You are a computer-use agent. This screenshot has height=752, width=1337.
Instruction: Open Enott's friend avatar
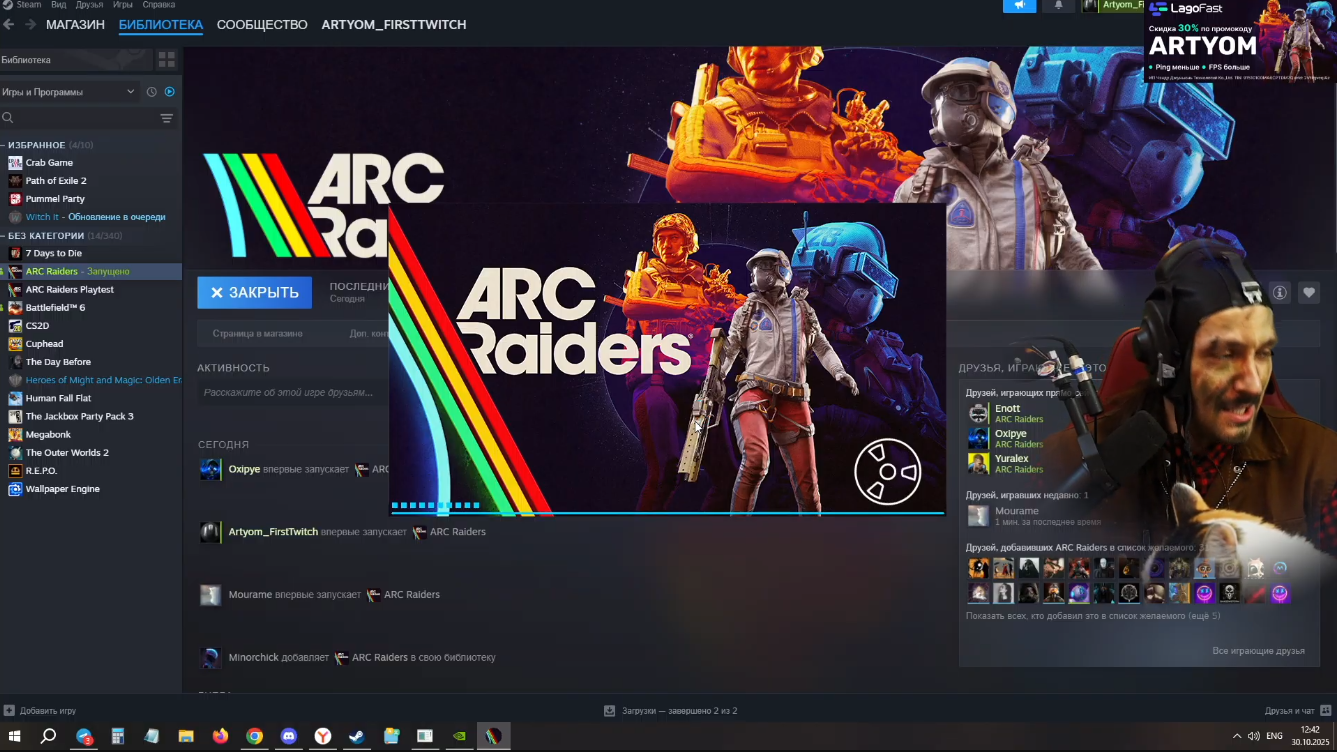(x=978, y=413)
